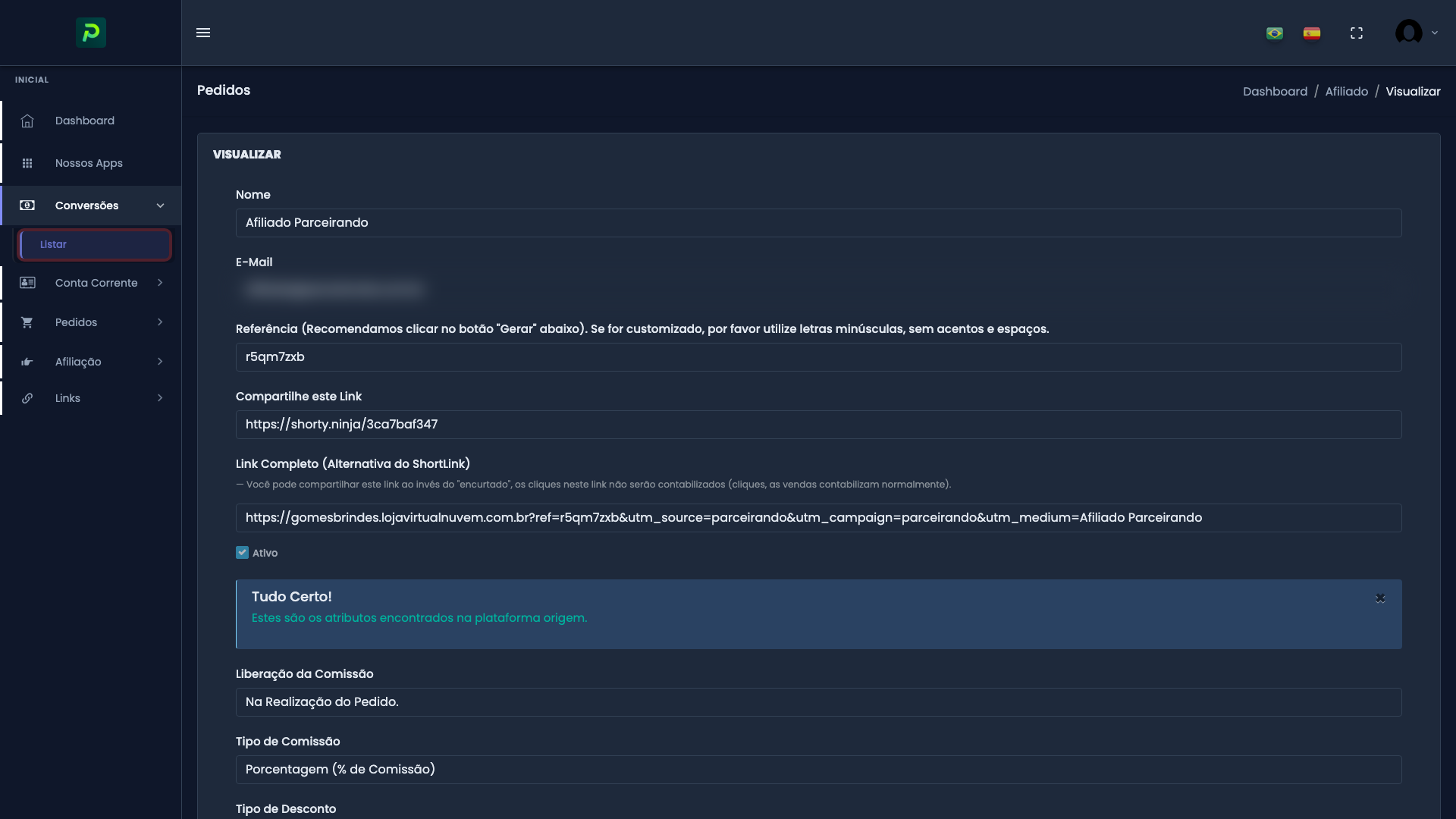The height and width of the screenshot is (819, 1456).
Task: Open the Afiliado breadcrumb link
Action: (x=1346, y=92)
